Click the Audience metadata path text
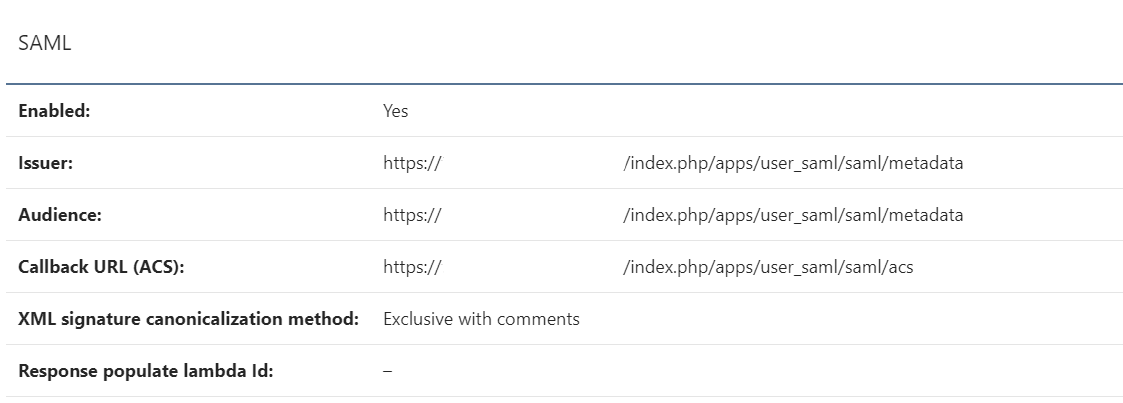Image resolution: width=1123 pixels, height=403 pixels. [x=793, y=215]
